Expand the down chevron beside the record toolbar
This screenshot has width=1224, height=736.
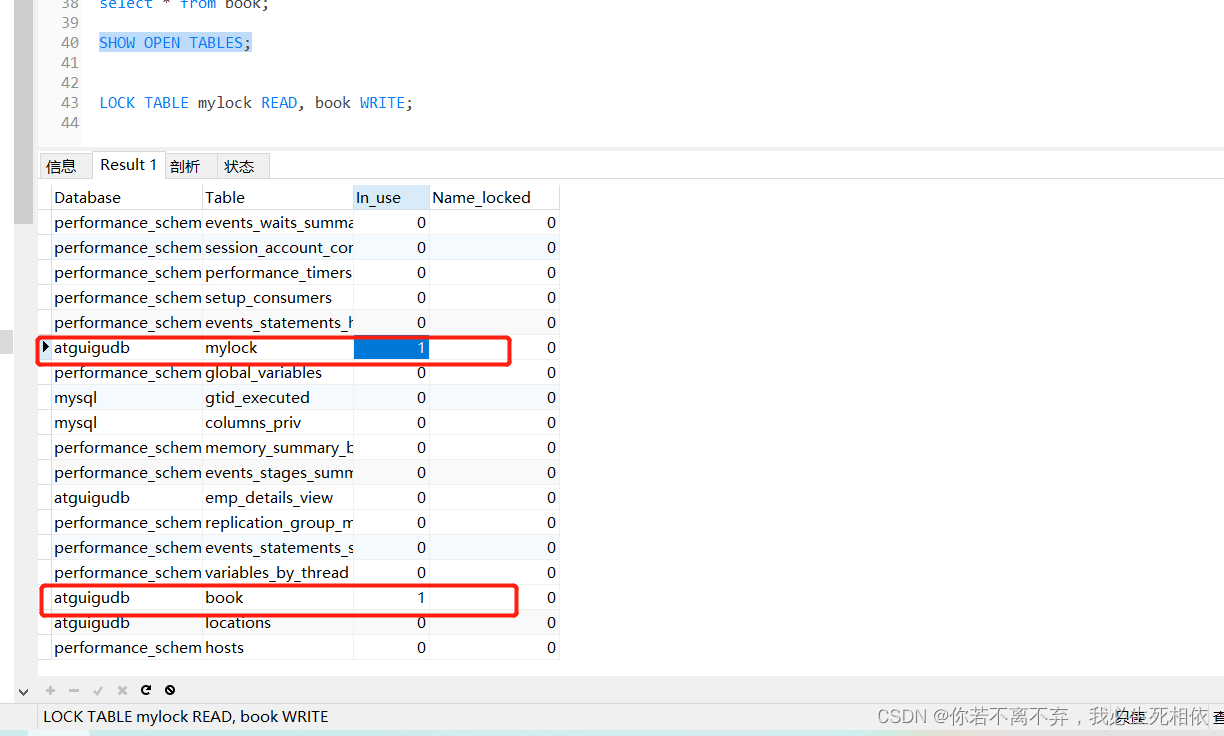23,691
